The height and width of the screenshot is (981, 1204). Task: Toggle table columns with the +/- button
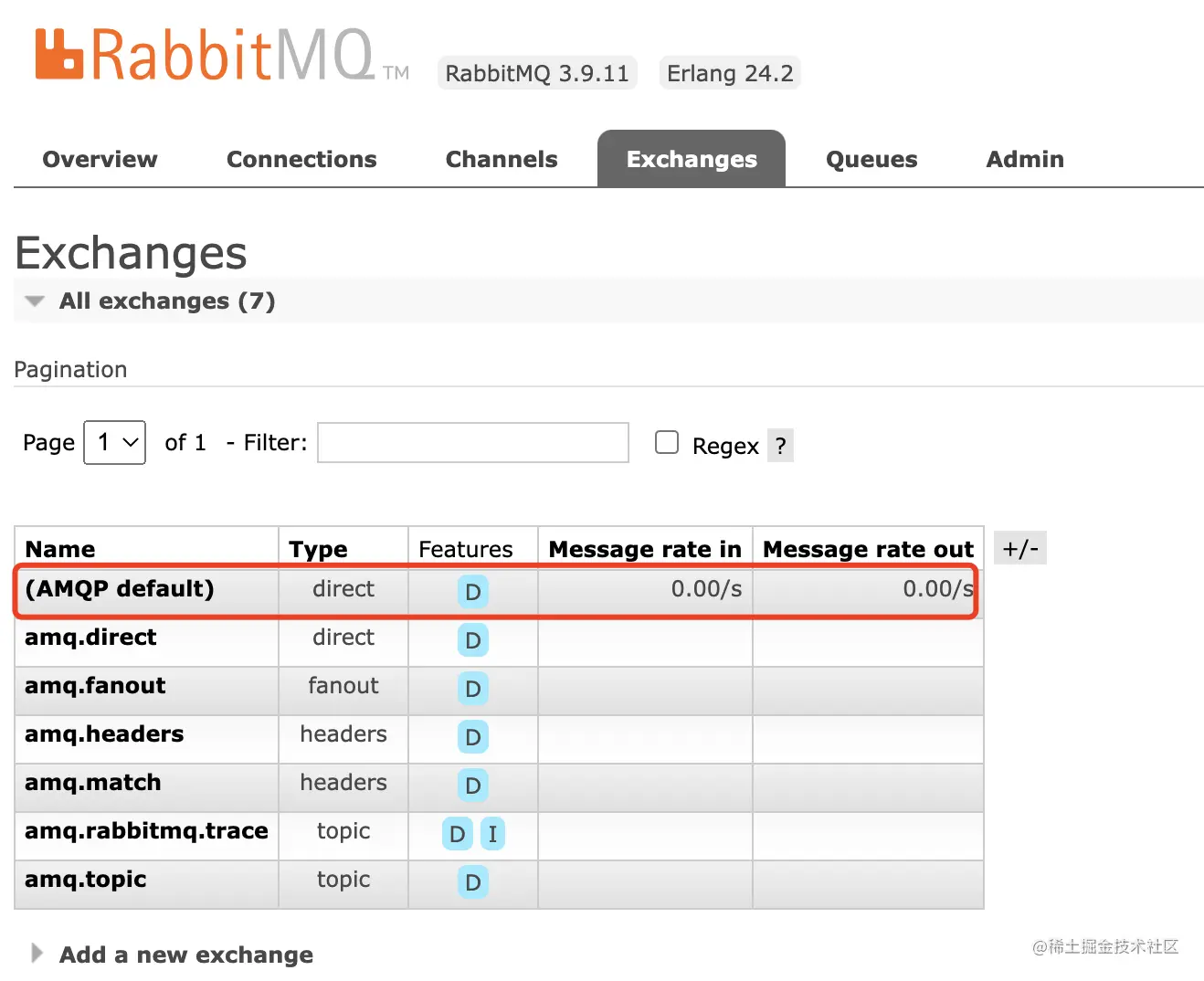click(x=1020, y=548)
